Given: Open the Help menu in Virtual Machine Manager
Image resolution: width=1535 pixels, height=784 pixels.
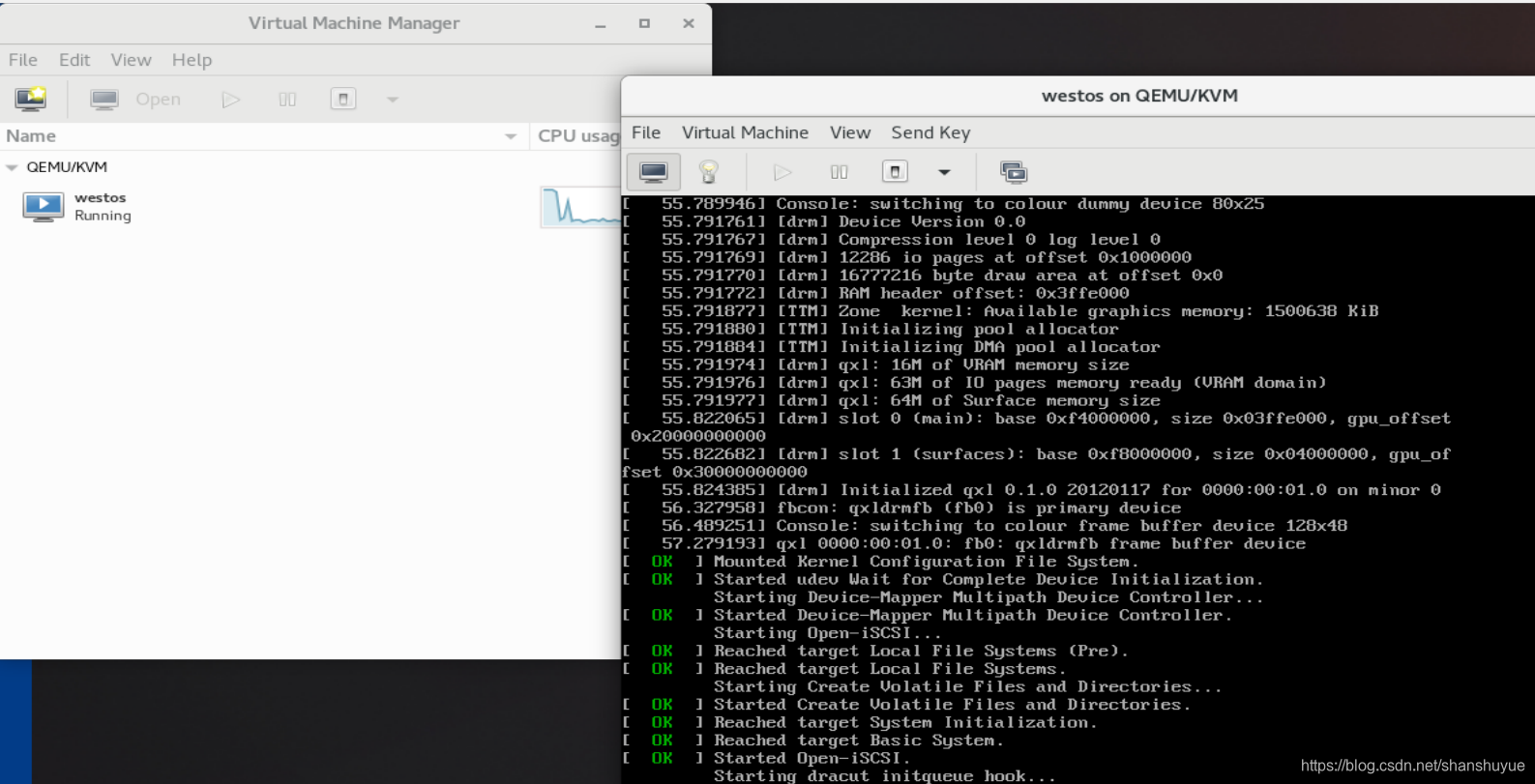Looking at the screenshot, I should click(x=192, y=60).
